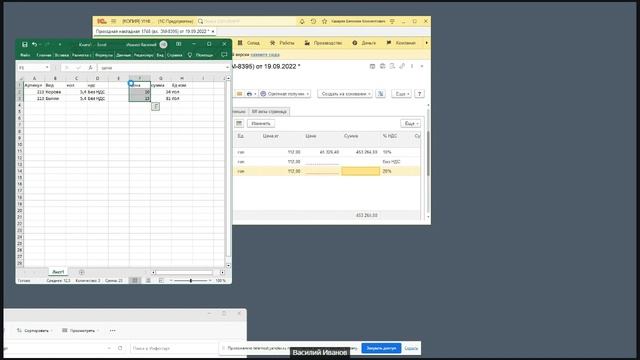Open the 1C history clock icon
Viewport: 640px width, 360px height.
[x=313, y=21]
